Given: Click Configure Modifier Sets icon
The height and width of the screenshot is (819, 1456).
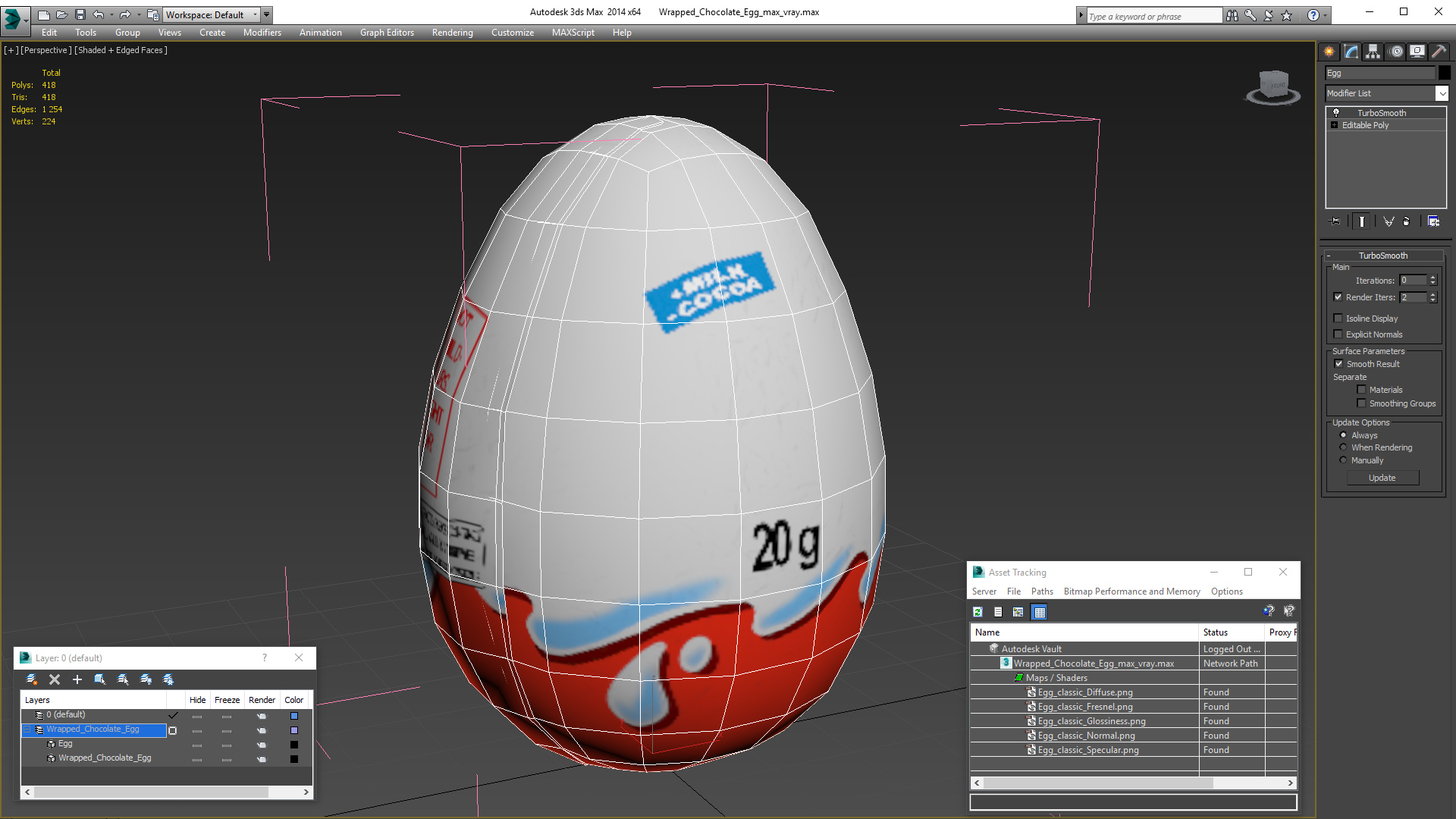Looking at the screenshot, I should pos(1434,221).
